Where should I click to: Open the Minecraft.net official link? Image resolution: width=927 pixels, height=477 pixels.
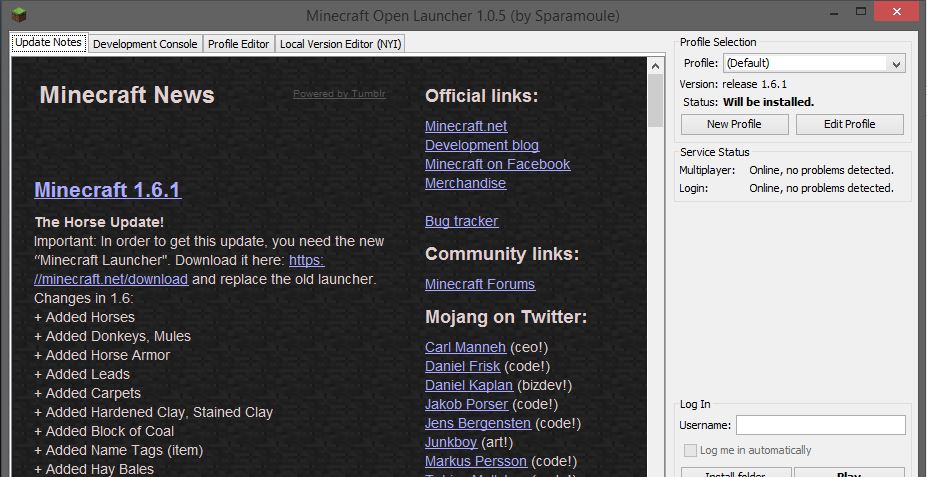tap(465, 126)
